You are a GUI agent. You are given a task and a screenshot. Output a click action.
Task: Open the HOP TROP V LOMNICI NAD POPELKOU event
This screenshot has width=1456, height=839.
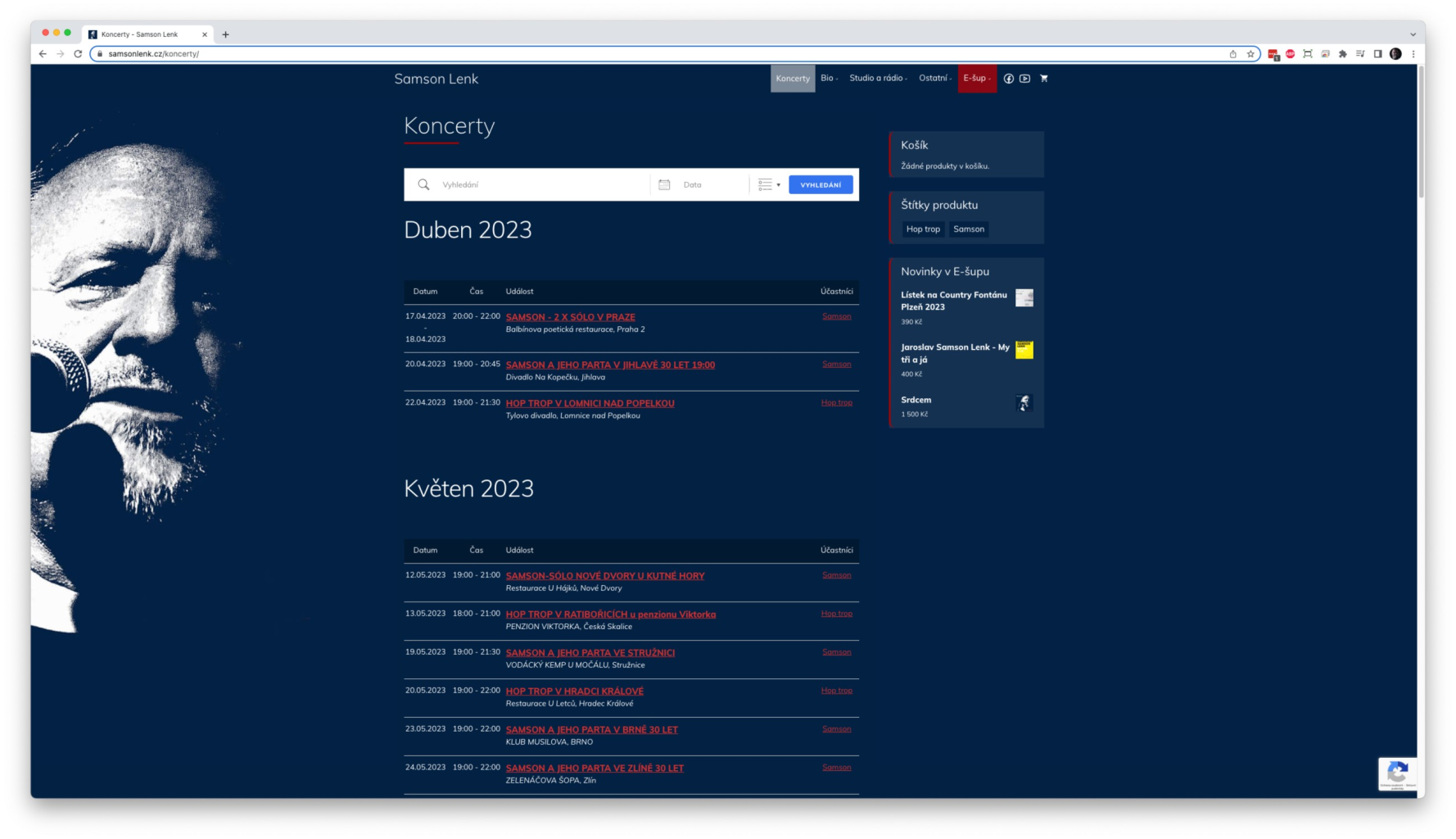(590, 403)
